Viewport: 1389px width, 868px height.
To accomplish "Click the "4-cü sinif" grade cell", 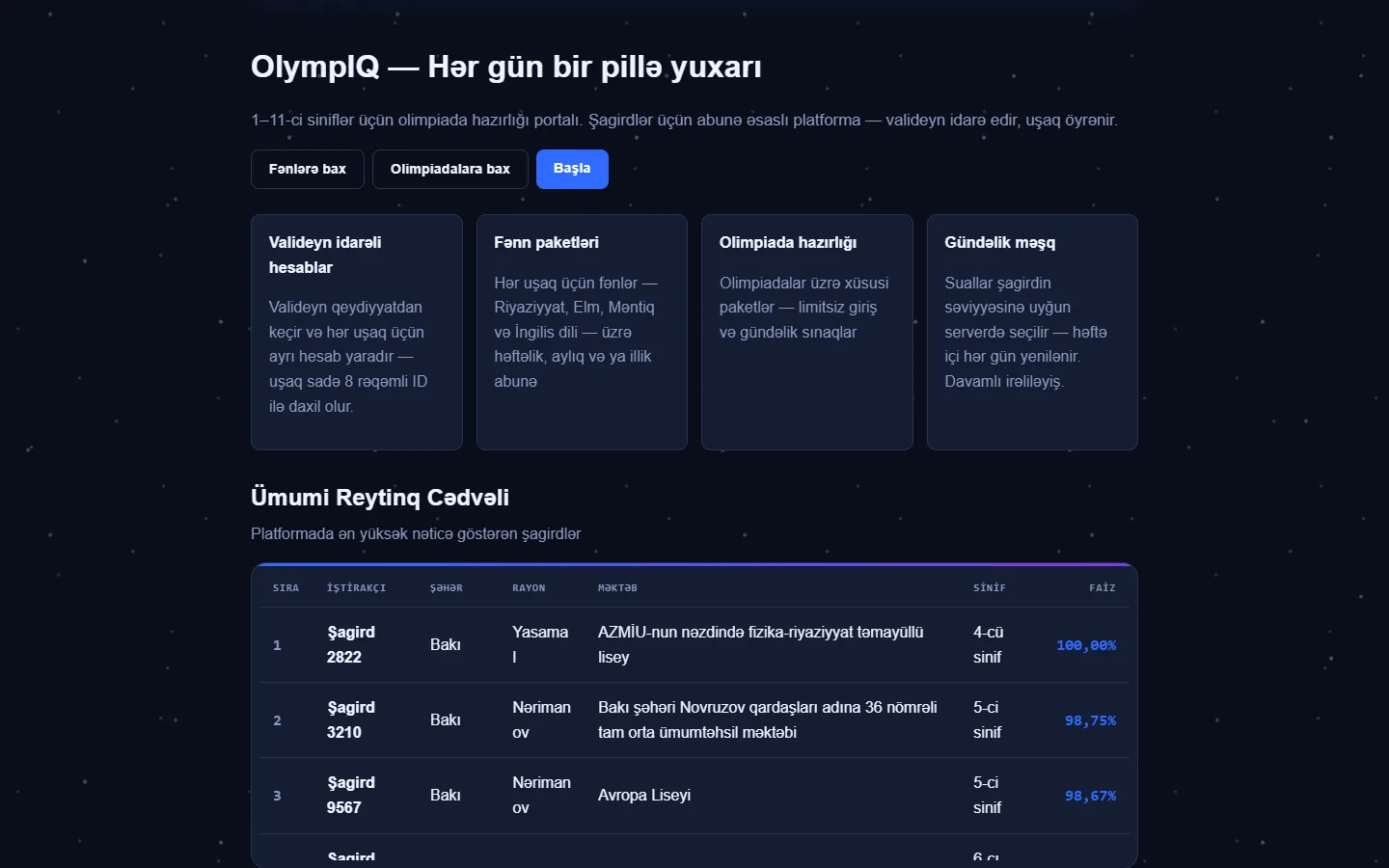I will point(989,644).
